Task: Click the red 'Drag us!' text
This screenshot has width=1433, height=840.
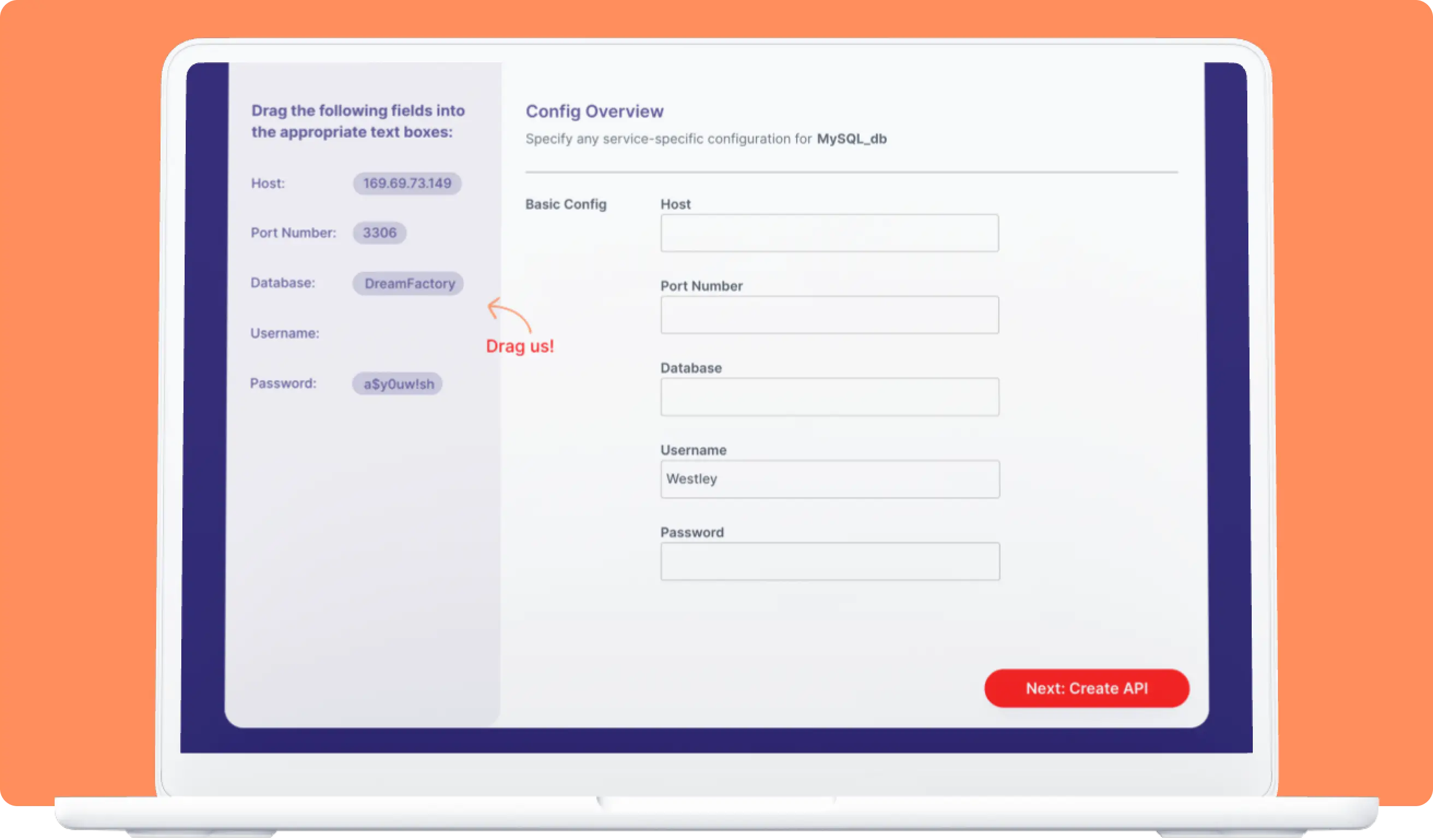Action: coord(519,346)
